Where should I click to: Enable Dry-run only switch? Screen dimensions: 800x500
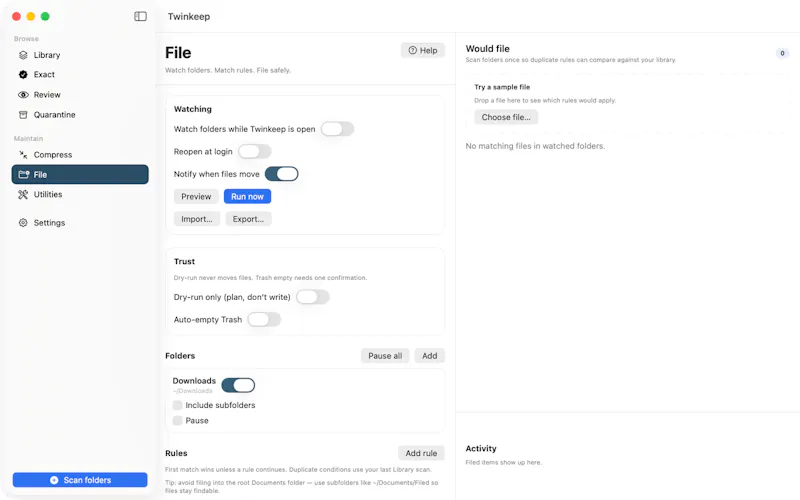pos(313,297)
